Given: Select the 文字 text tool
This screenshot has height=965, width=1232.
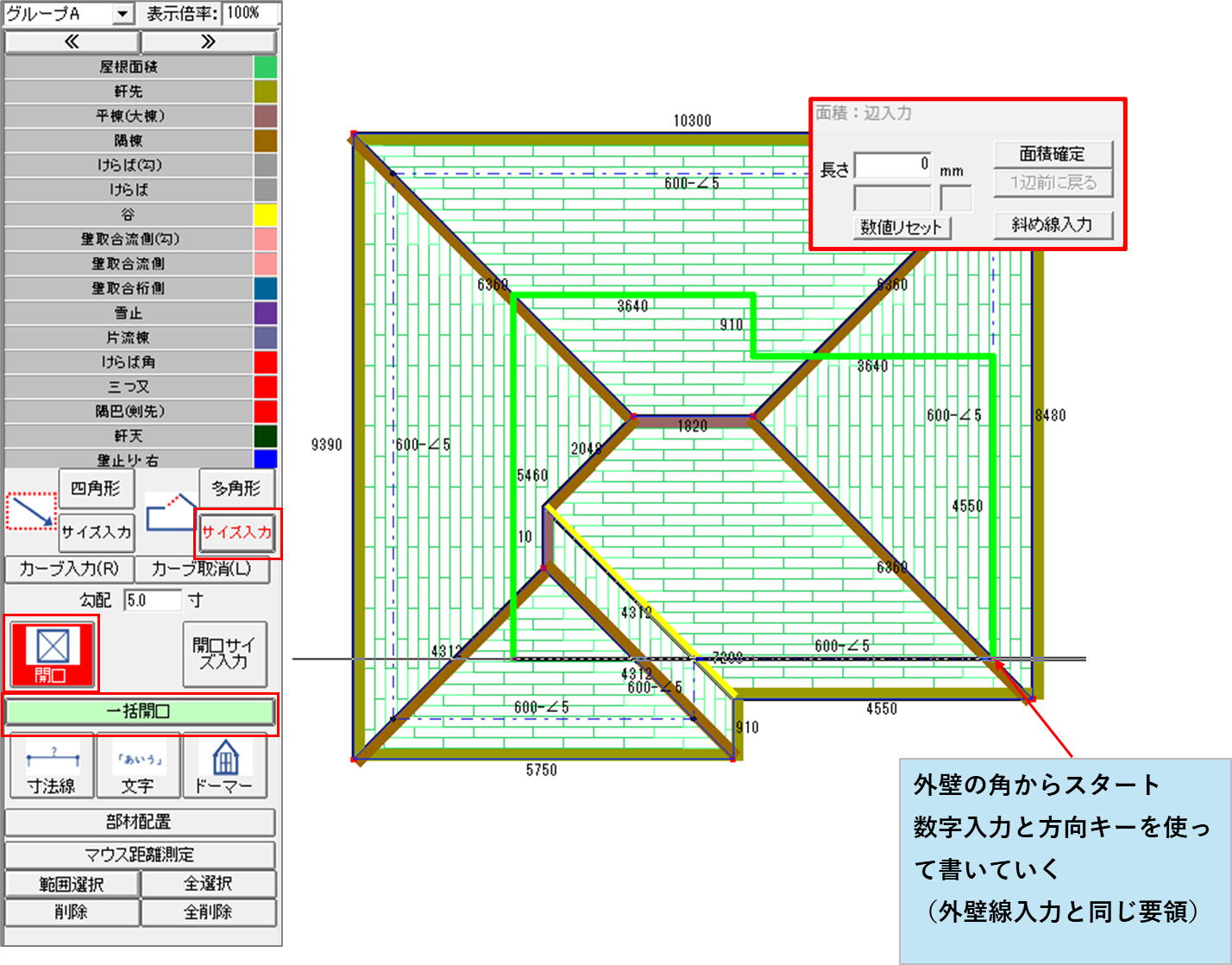Looking at the screenshot, I should pyautogui.click(x=138, y=766).
